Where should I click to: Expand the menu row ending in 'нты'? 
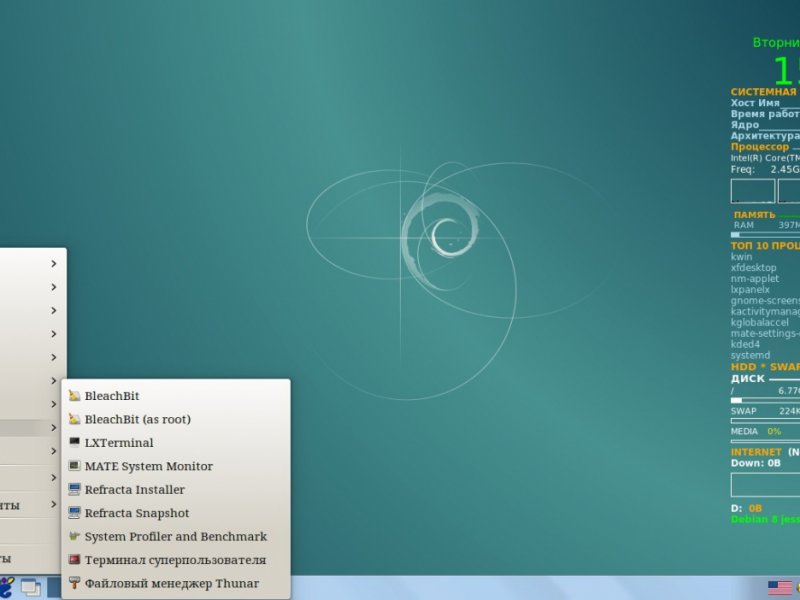31,505
